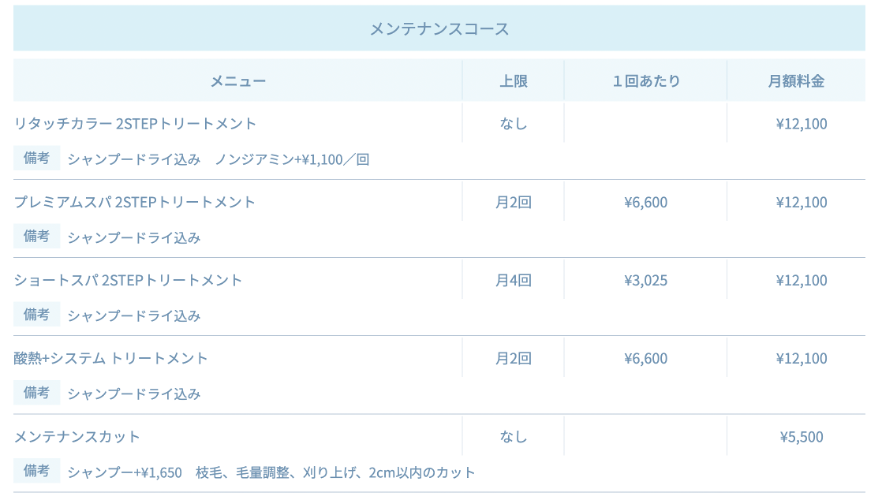Select 酸熱+システム トリートメント menu name

click(x=111, y=358)
